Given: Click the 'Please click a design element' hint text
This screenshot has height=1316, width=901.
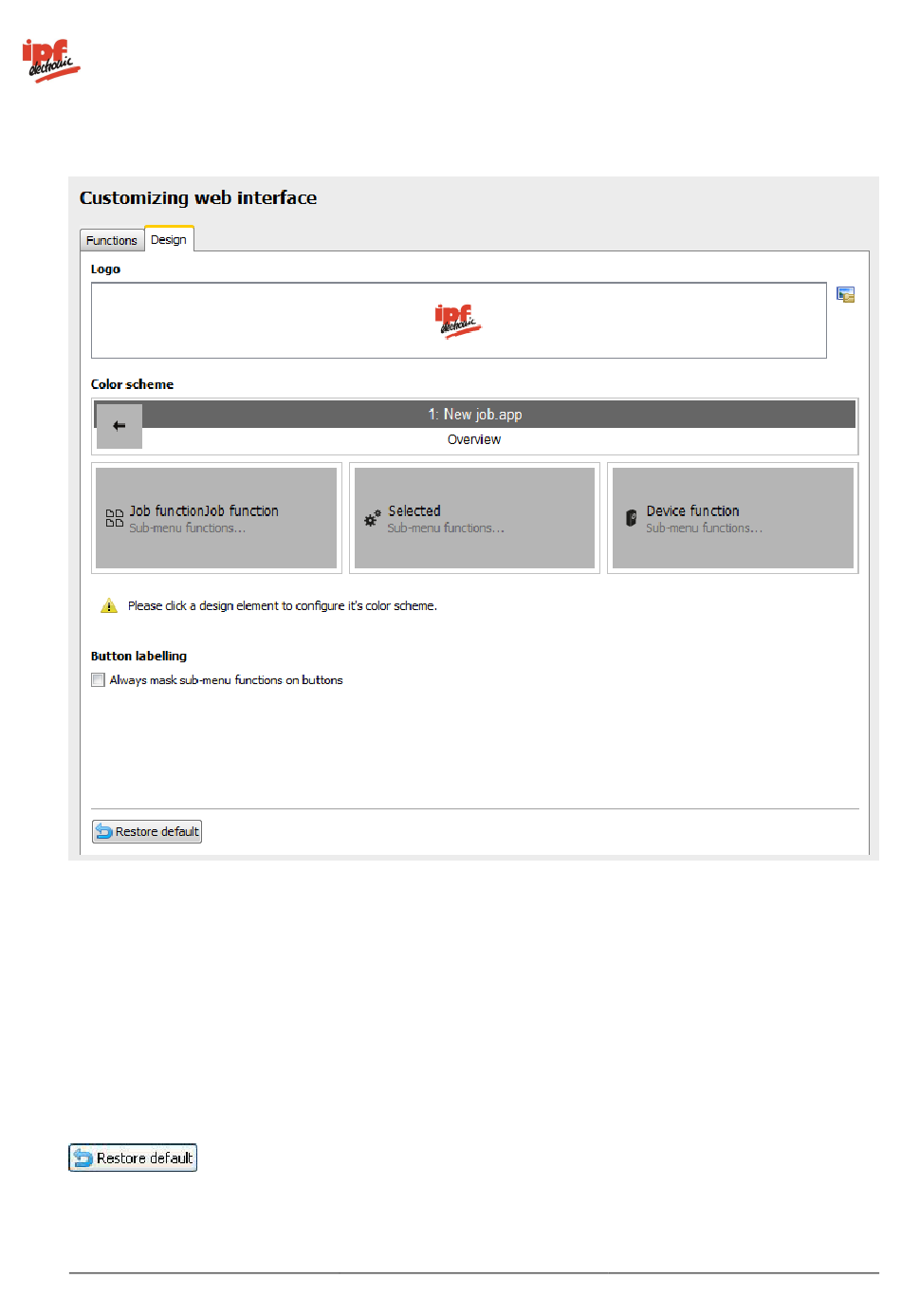Looking at the screenshot, I should tap(283, 605).
